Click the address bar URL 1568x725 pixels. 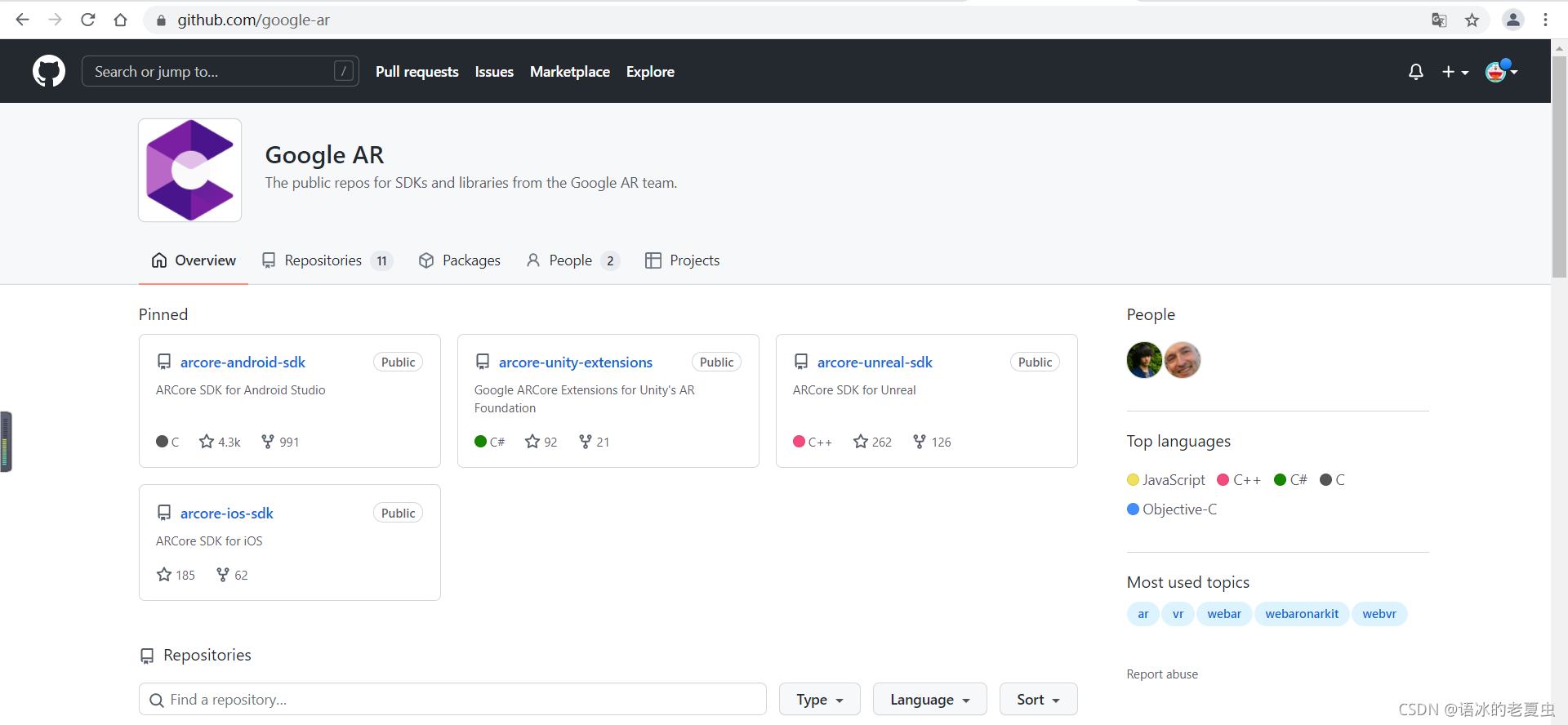point(254,20)
